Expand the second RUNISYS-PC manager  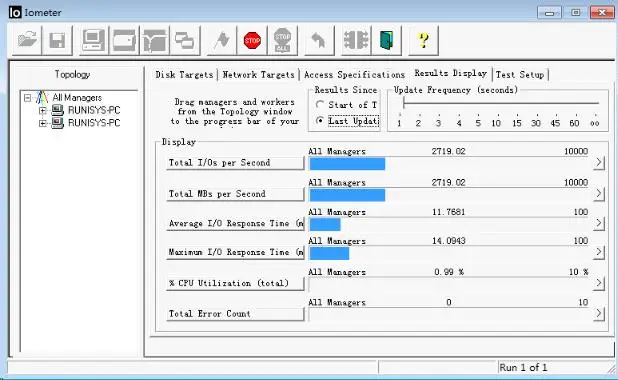tap(43, 123)
